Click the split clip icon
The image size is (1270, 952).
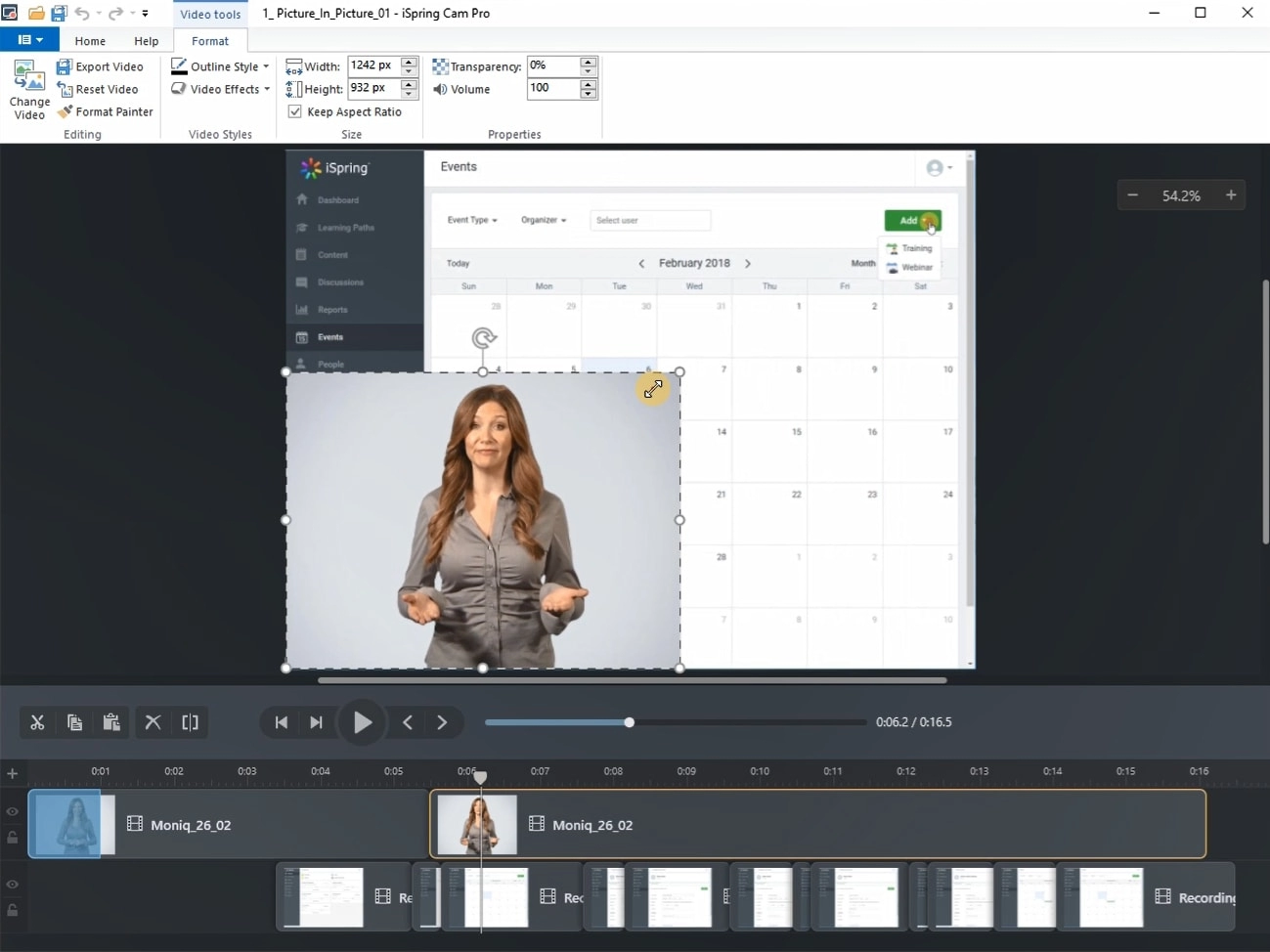190,722
